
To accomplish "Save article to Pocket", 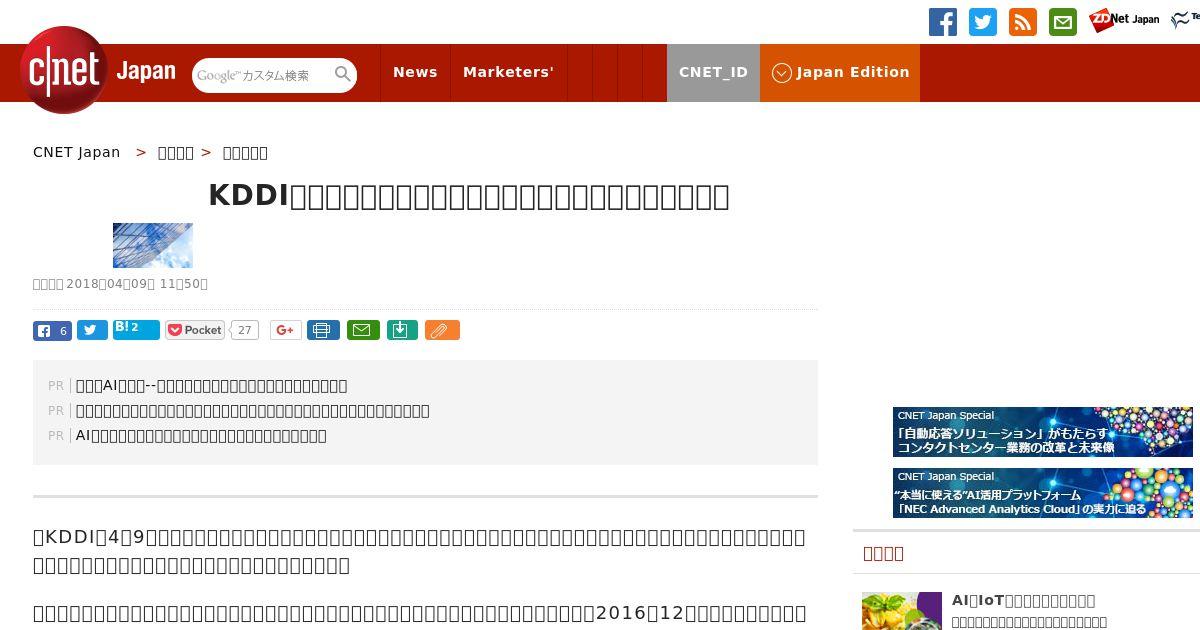I will (195, 330).
